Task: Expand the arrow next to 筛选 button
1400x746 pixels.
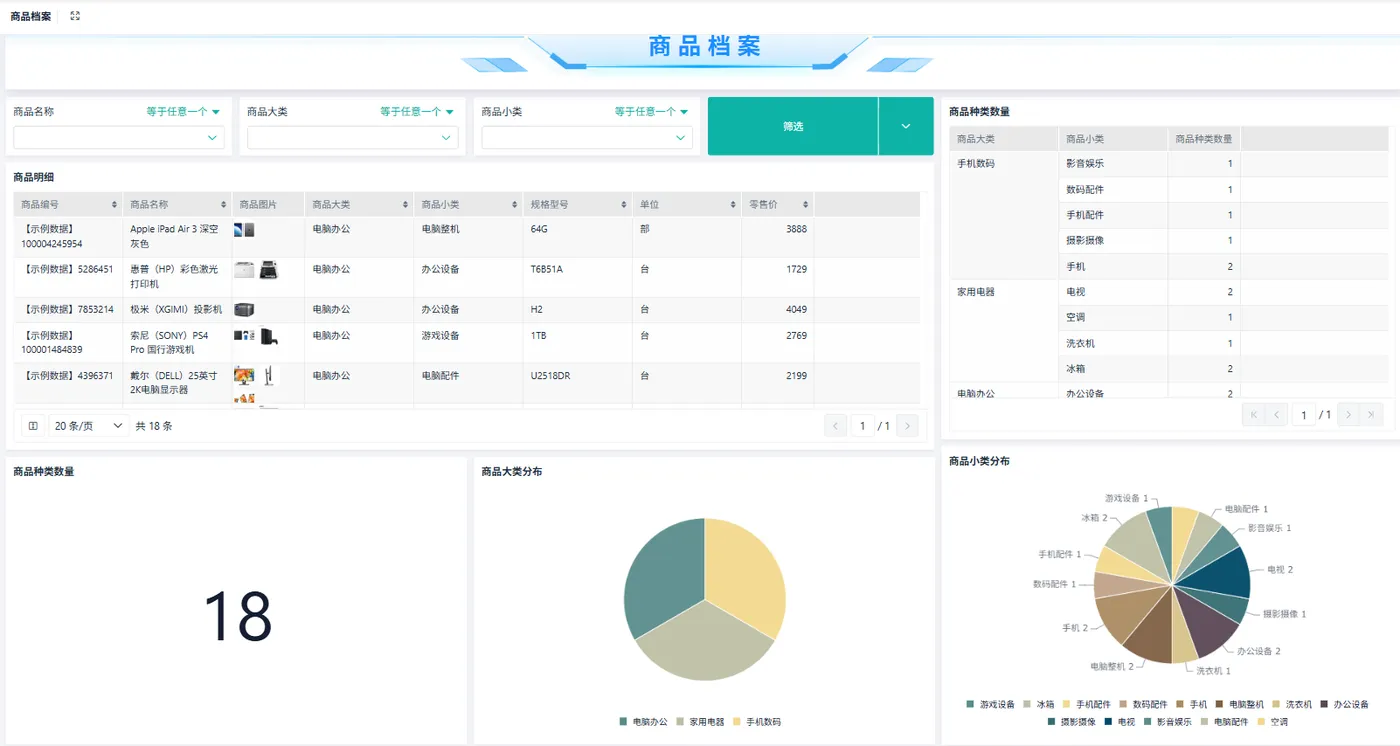Action: pos(906,126)
